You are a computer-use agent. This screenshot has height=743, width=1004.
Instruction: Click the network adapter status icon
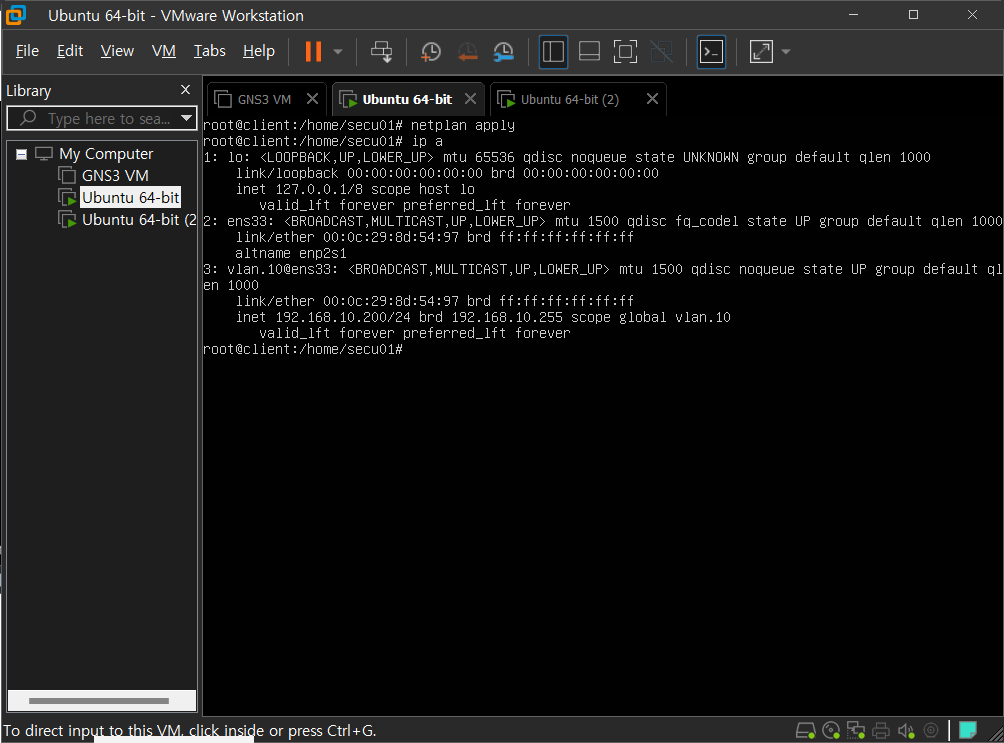coord(856,730)
